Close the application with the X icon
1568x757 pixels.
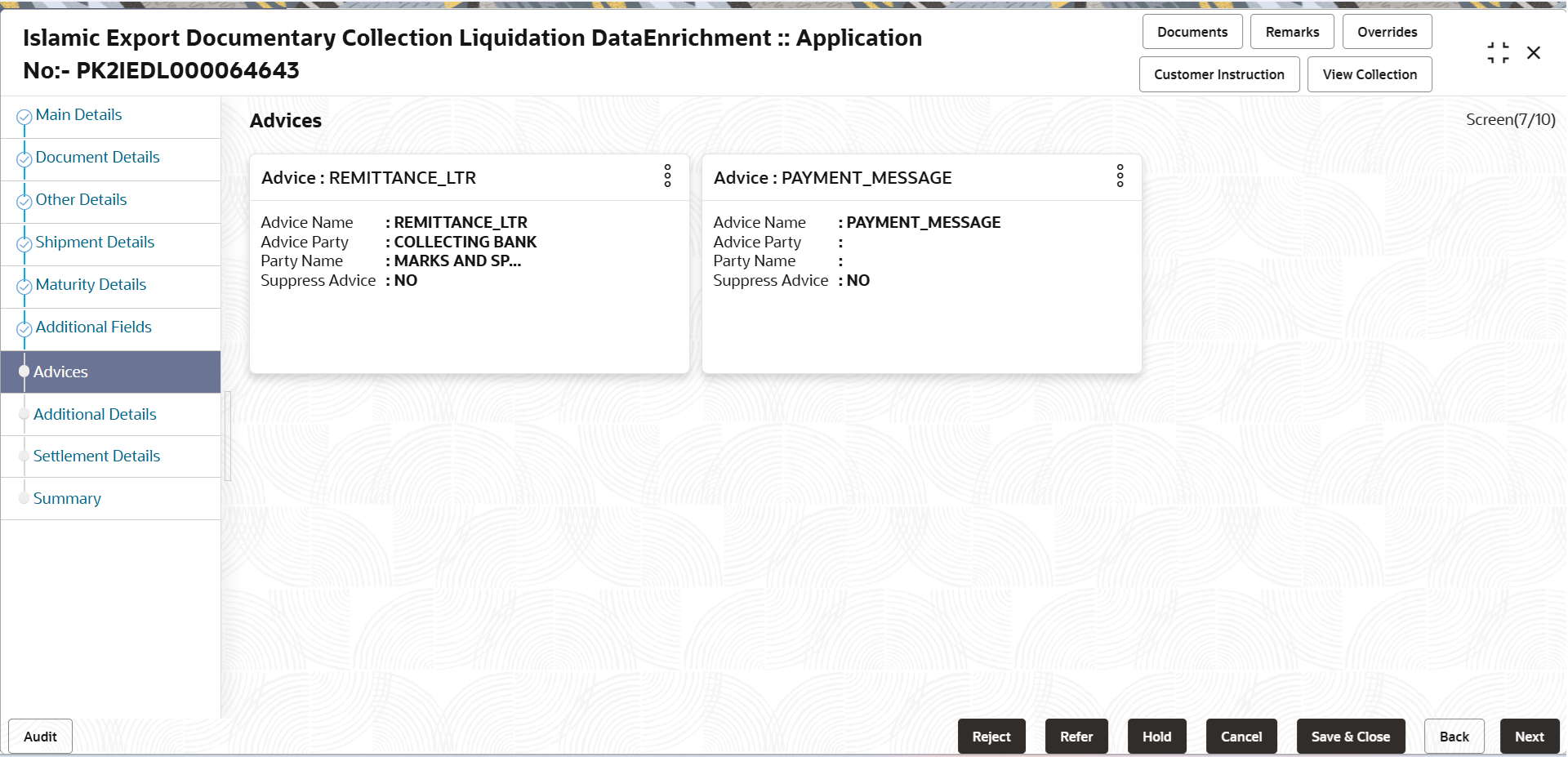point(1534,53)
